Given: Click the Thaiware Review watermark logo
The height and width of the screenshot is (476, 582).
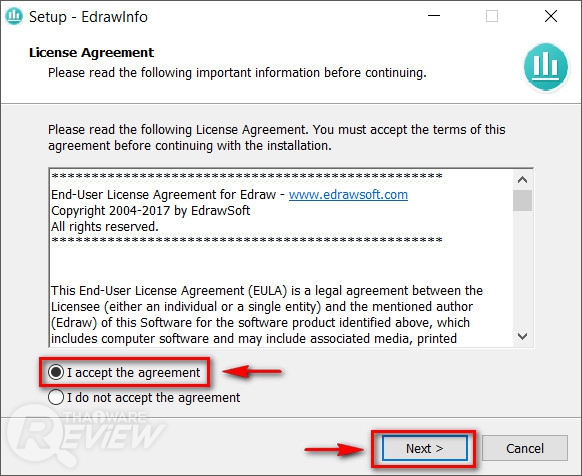Looking at the screenshot, I should coord(85,436).
